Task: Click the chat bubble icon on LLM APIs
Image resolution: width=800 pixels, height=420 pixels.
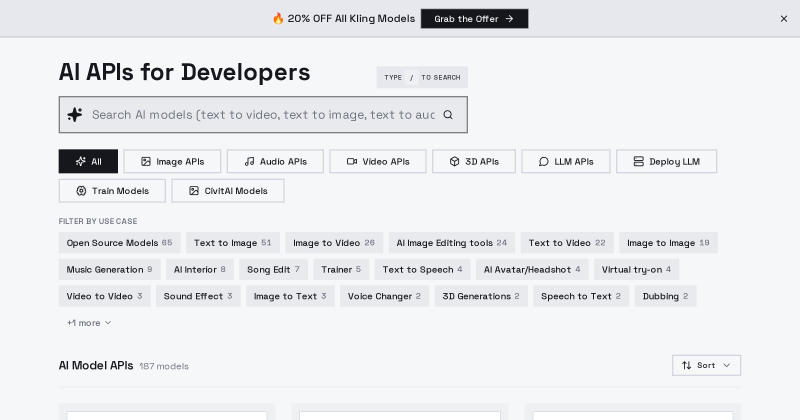Action: click(544, 161)
